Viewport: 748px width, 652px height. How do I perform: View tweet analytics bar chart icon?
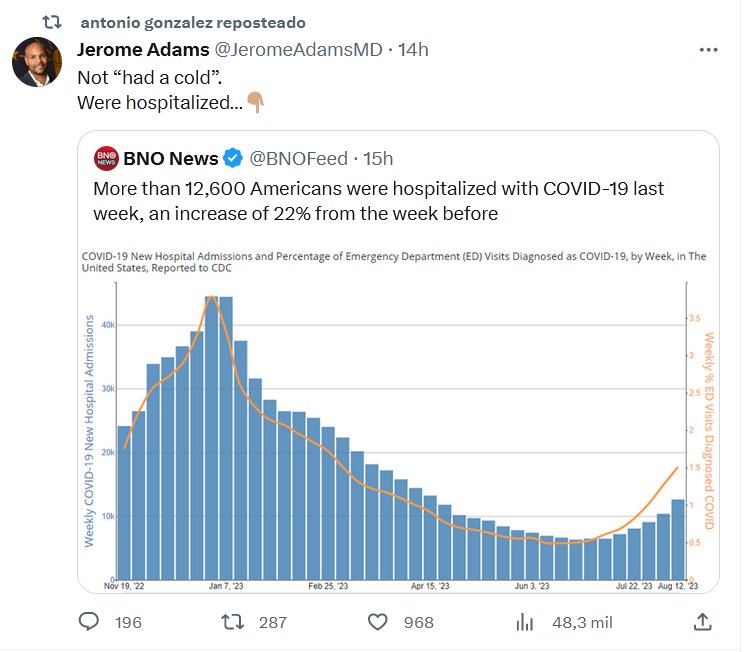click(x=524, y=622)
